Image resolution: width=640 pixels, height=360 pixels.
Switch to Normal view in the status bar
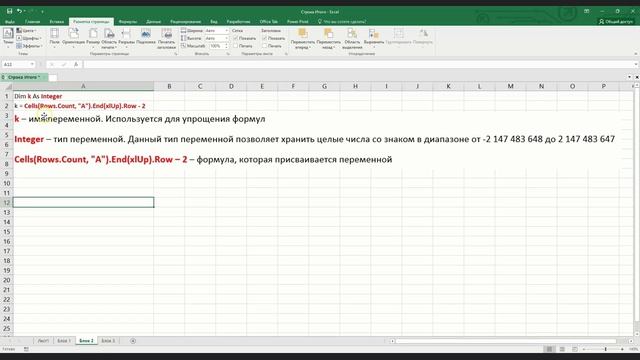(x=549, y=349)
